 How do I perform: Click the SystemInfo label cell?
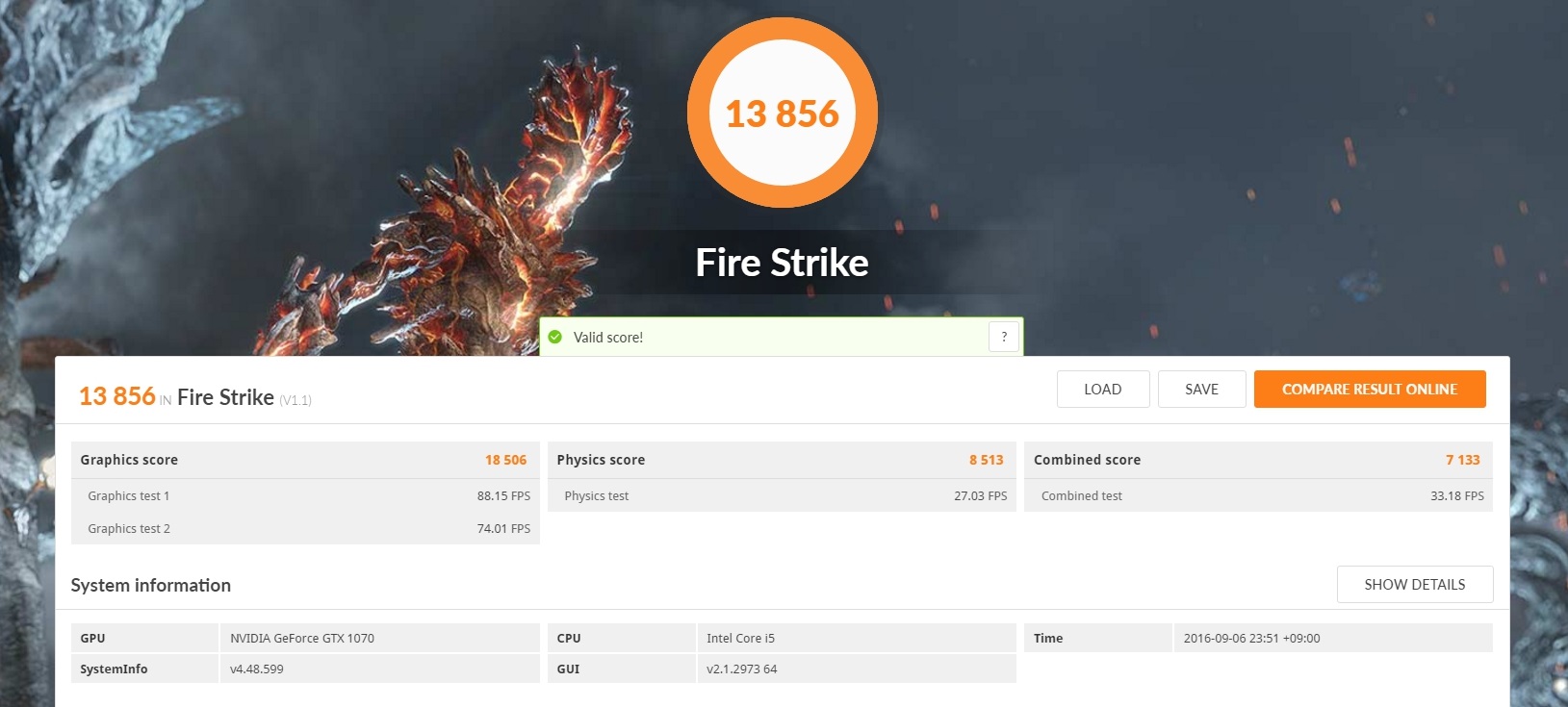144,669
